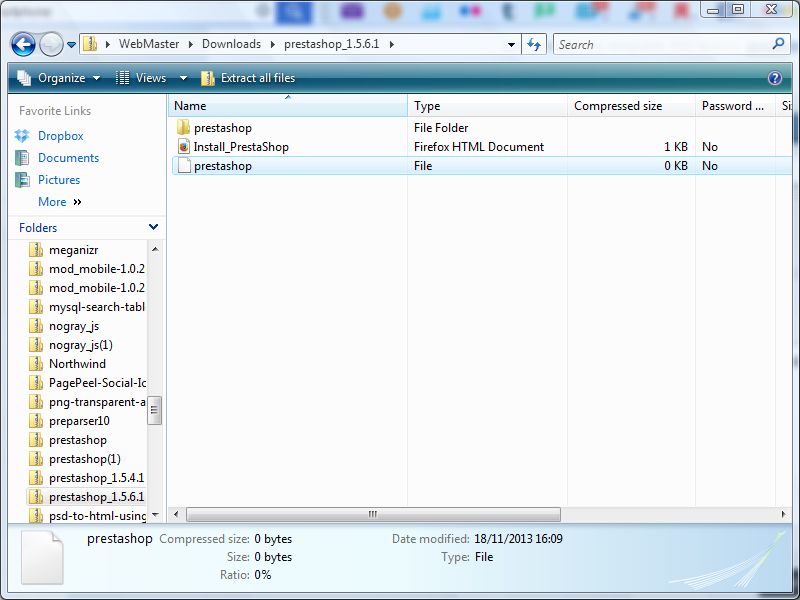This screenshot has height=600, width=800.
Task: Click the meganizr zip folder icon
Action: pos(36,250)
